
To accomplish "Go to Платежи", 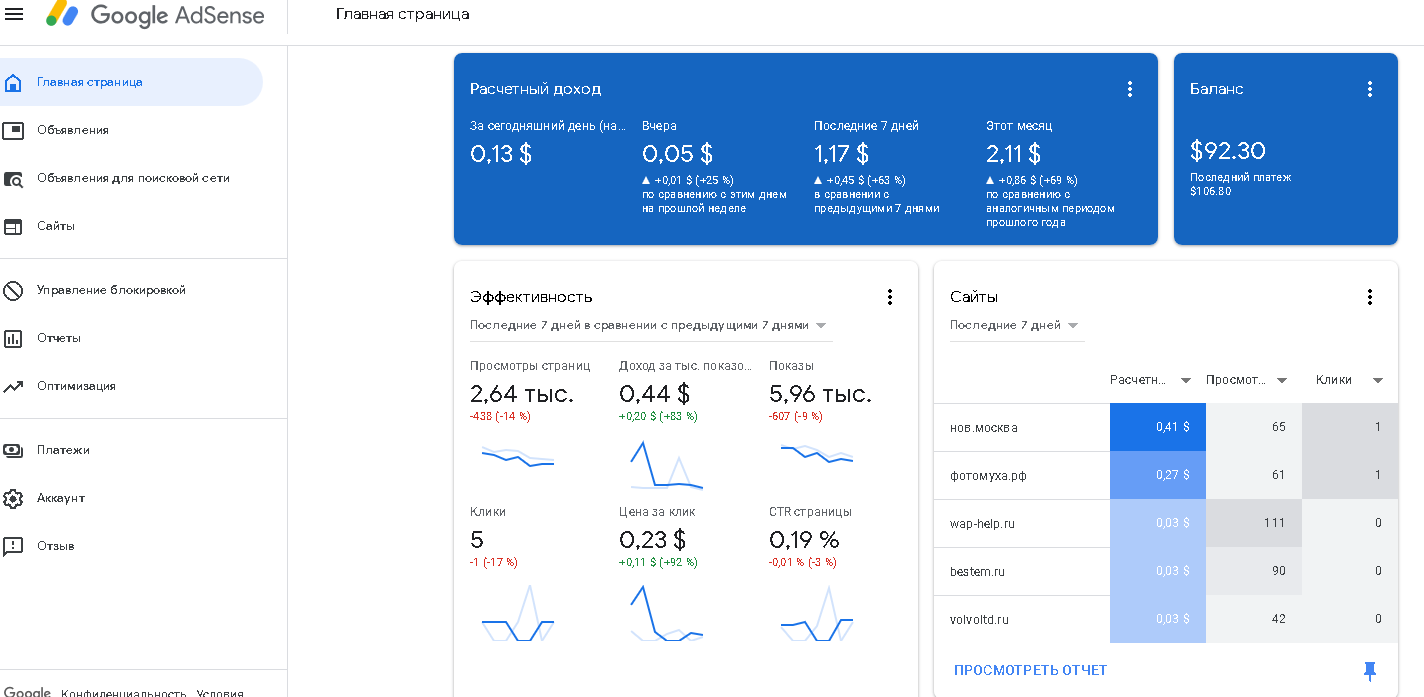I will coord(131,450).
